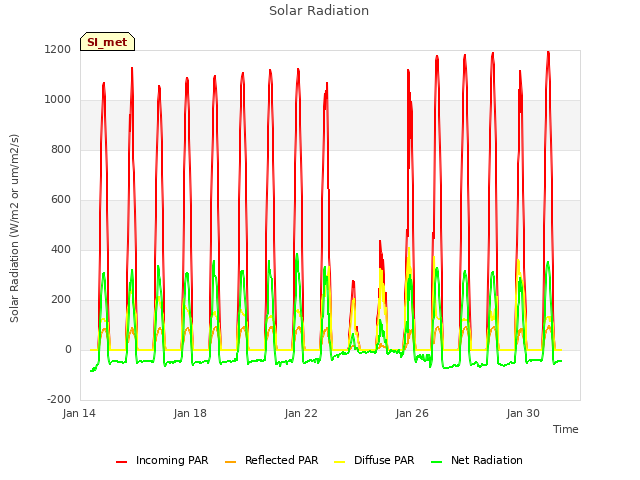Click the Net Radiation legend label
This screenshot has height=480, width=640.
(487, 460)
